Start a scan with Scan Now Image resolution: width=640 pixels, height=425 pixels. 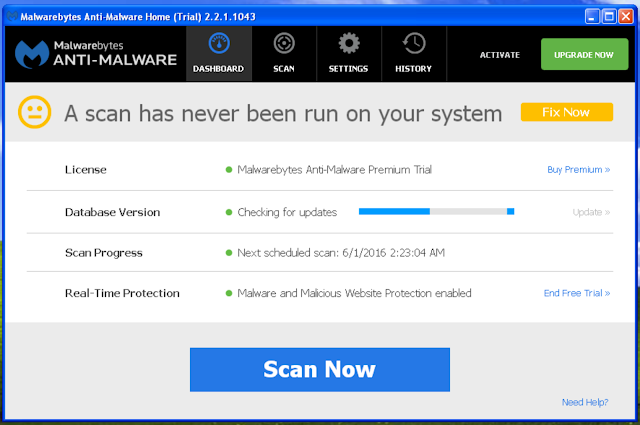click(x=320, y=369)
